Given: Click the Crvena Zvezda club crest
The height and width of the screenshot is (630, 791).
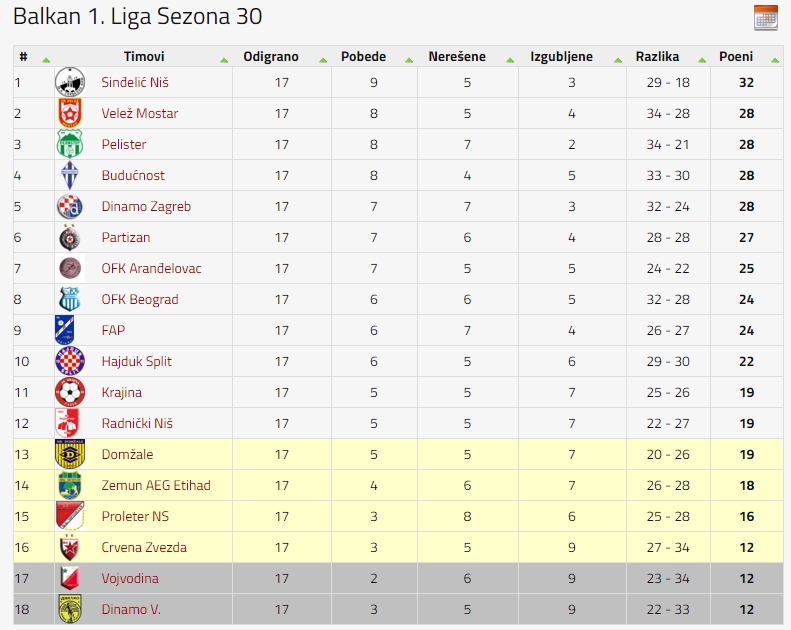Looking at the screenshot, I should [x=70, y=547].
